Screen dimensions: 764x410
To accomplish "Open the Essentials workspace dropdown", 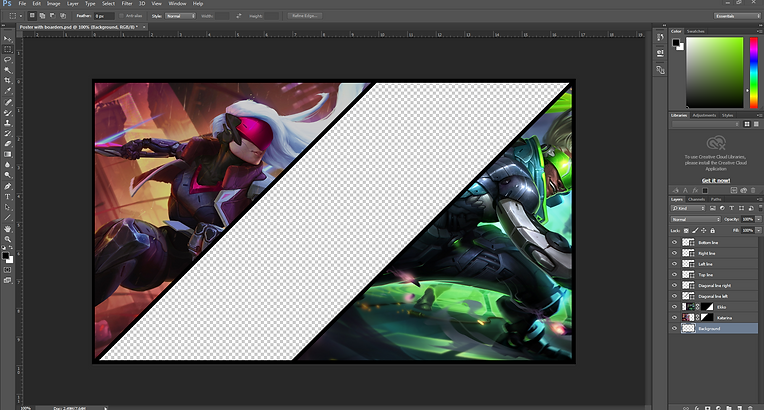I will pos(737,16).
